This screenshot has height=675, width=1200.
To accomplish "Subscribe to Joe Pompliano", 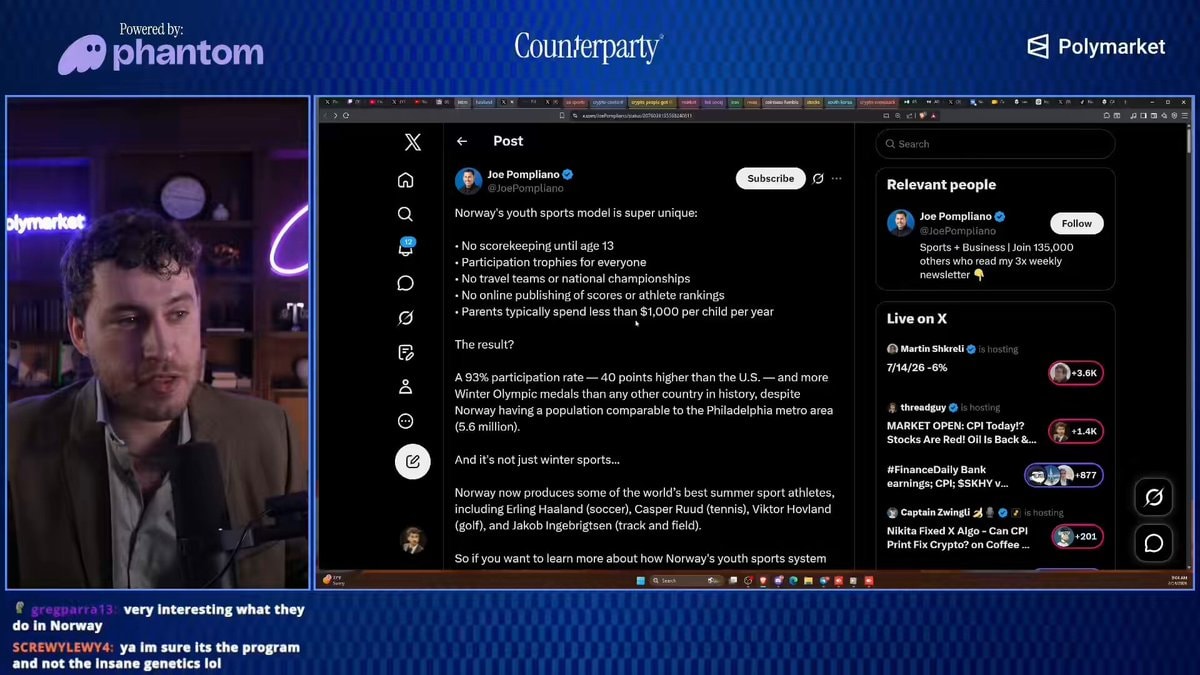I will point(770,178).
